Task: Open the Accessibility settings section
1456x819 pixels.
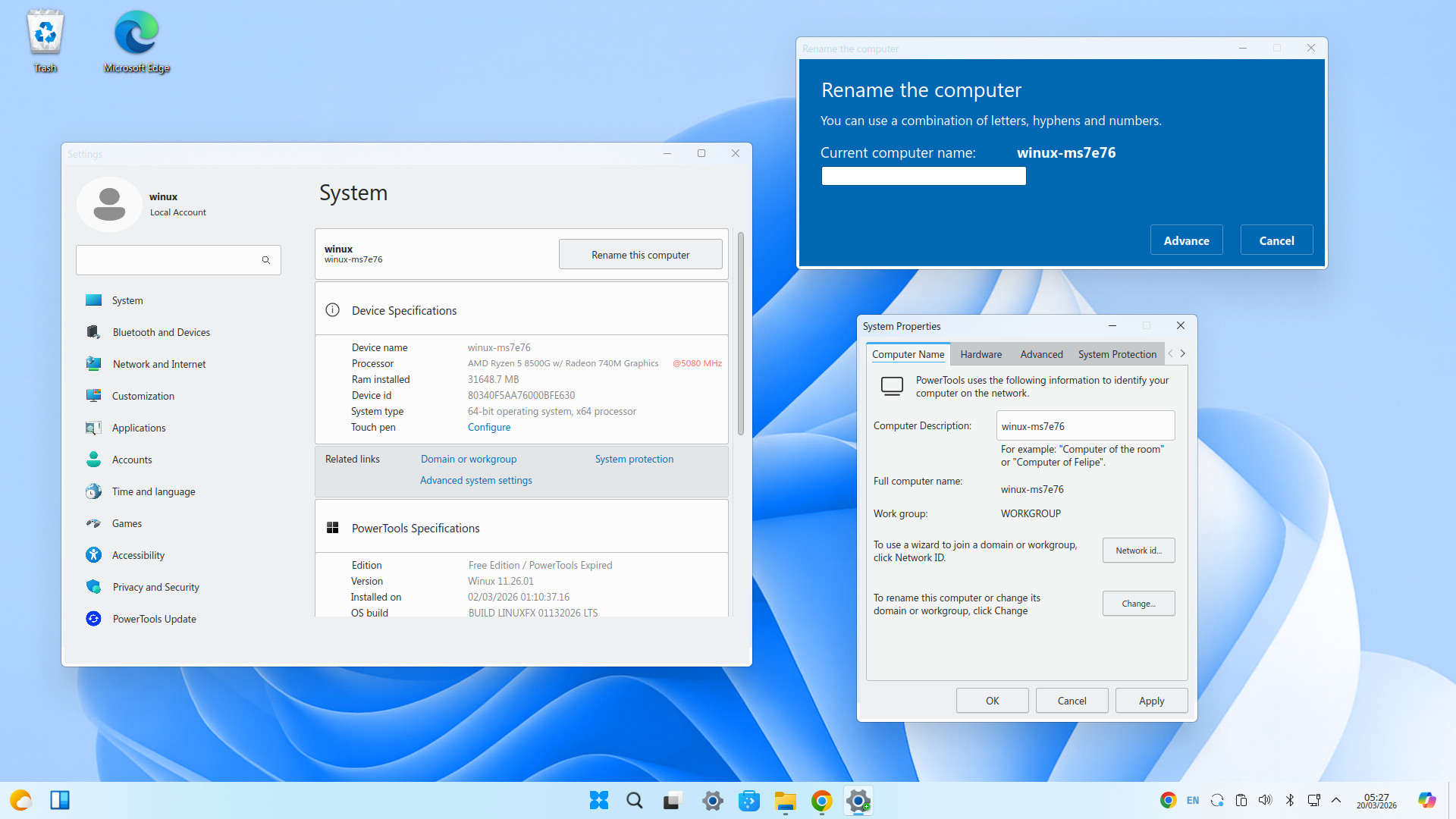Action: click(x=138, y=555)
